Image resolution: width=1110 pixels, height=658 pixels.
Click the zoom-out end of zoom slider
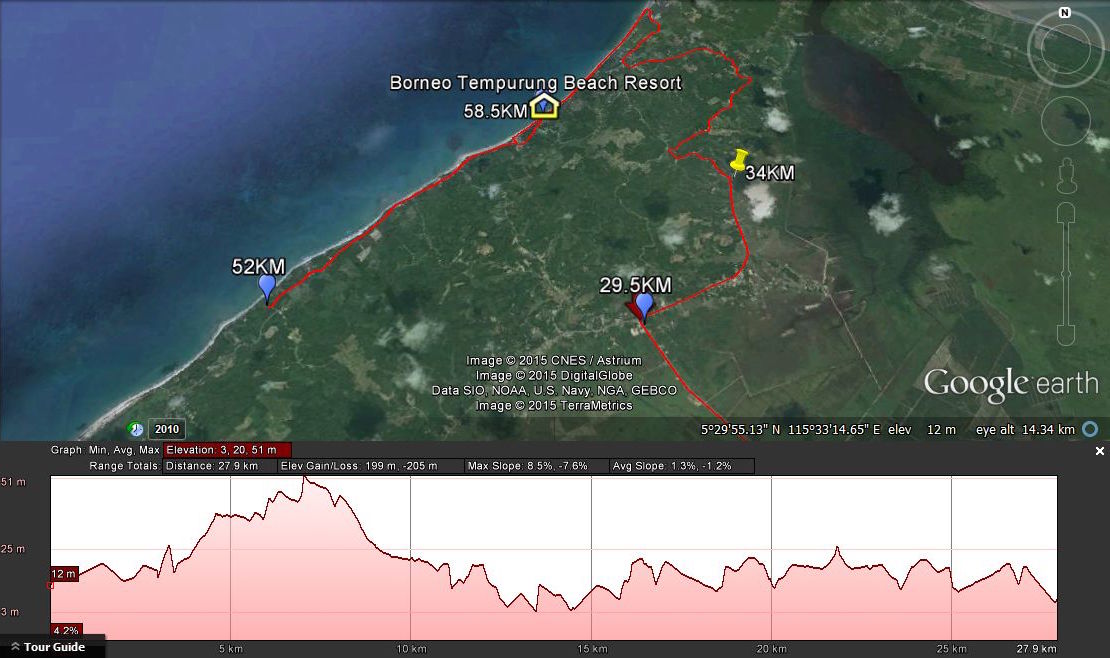click(x=1066, y=334)
